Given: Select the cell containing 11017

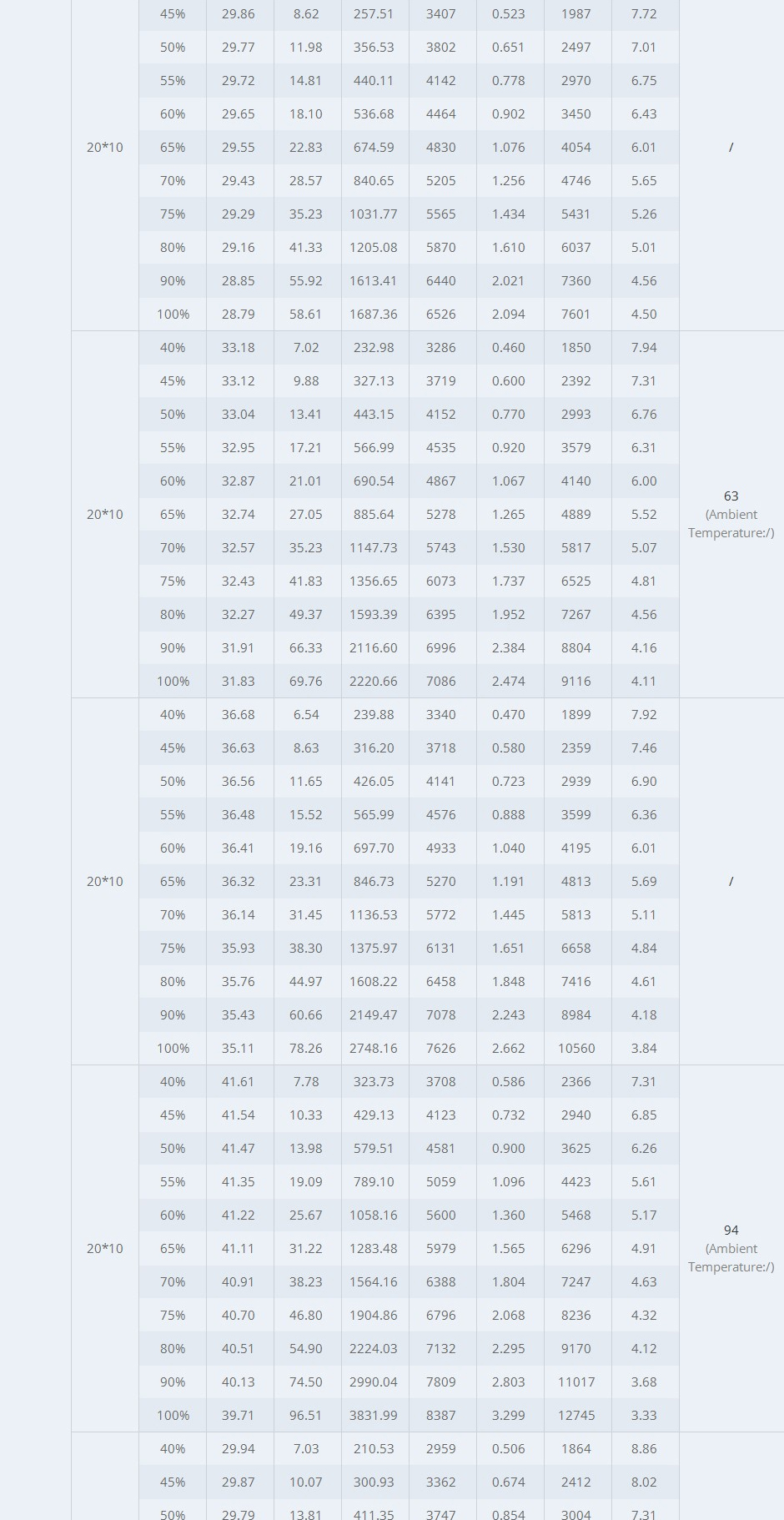Looking at the screenshot, I should (576, 1382).
